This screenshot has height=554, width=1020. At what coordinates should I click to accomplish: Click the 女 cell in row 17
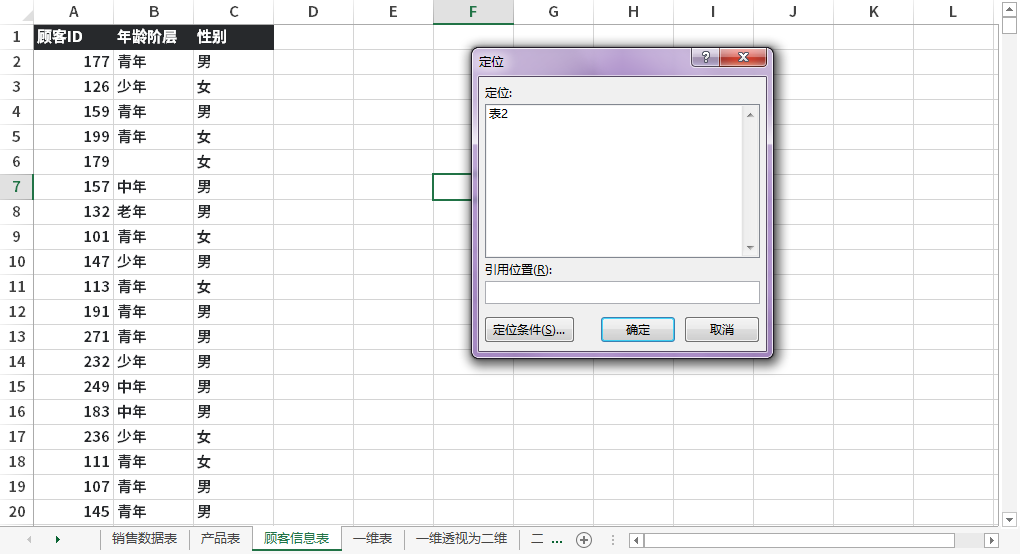coord(234,437)
